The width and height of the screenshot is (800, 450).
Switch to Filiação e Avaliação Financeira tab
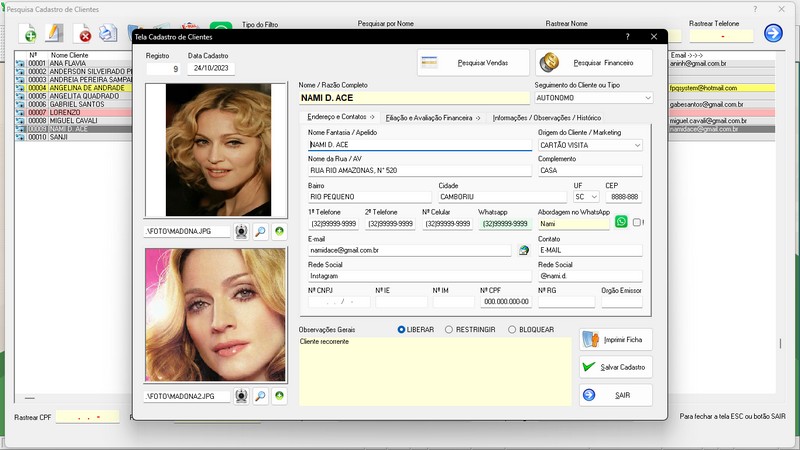tap(433, 118)
